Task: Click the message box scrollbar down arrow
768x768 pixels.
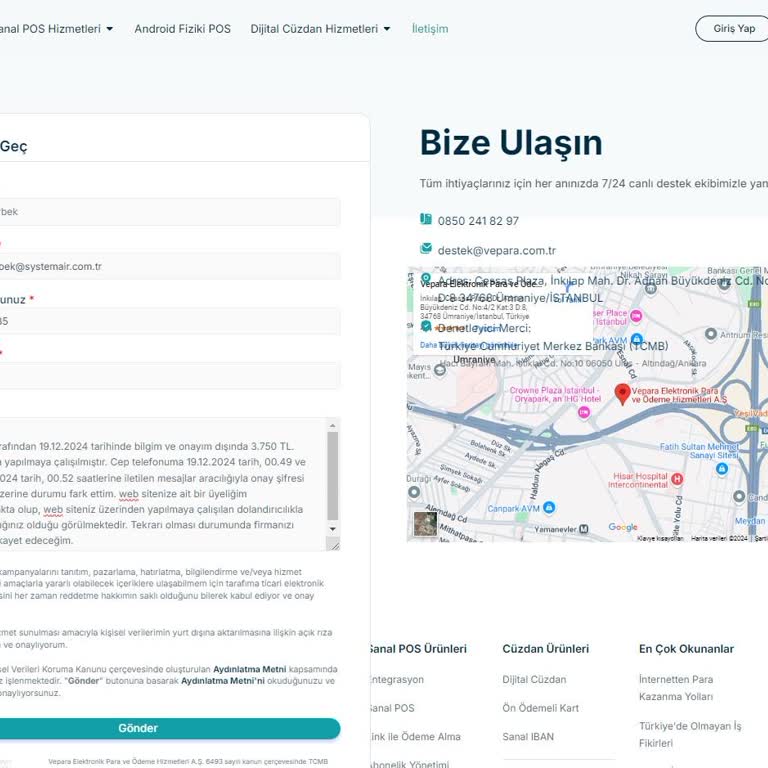Action: coord(333,528)
